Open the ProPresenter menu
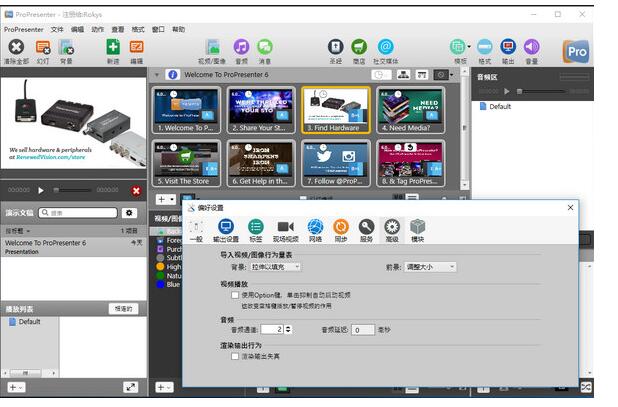This screenshot has width=618, height=407. point(24,30)
